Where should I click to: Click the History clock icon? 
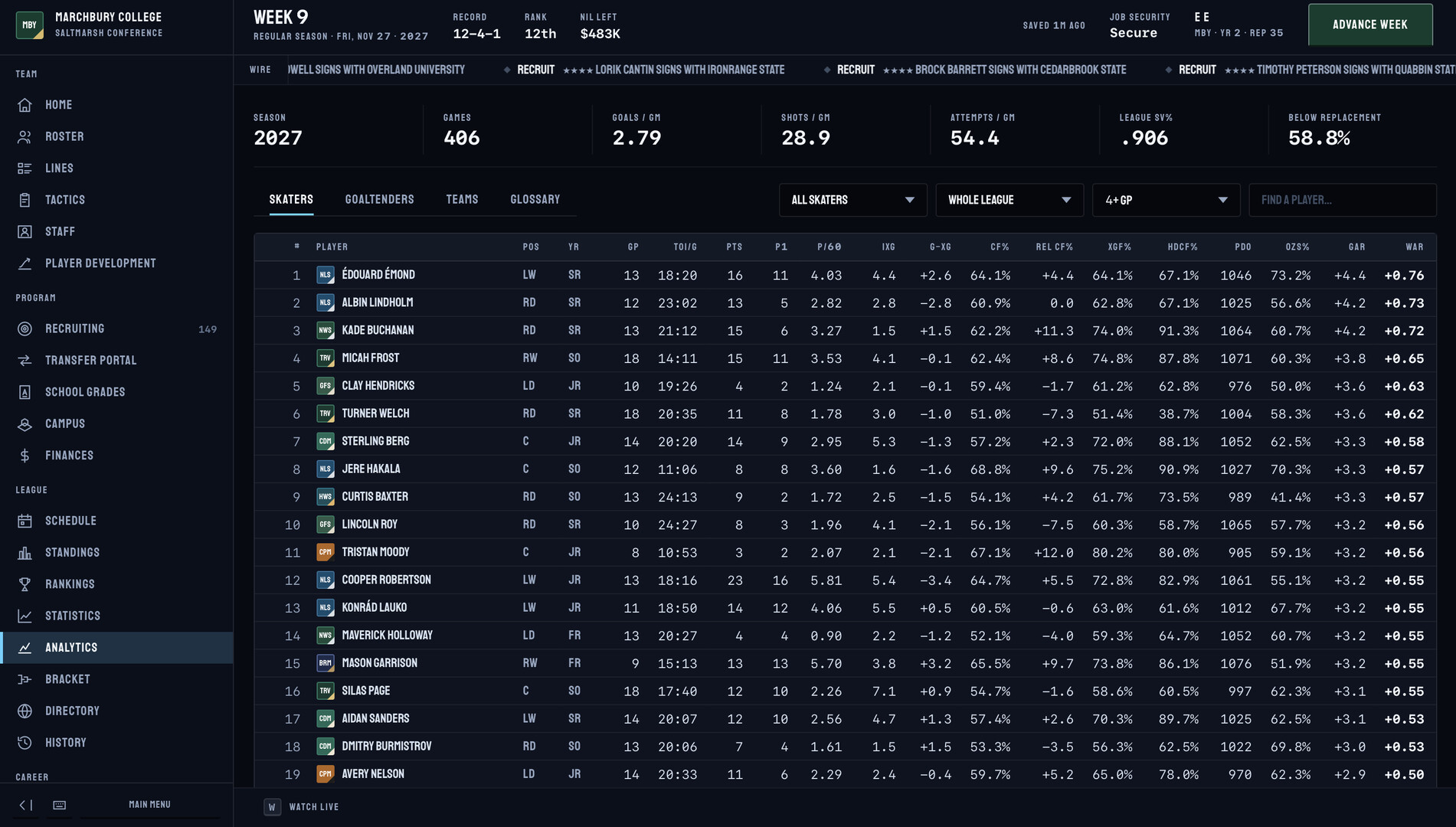pos(25,743)
